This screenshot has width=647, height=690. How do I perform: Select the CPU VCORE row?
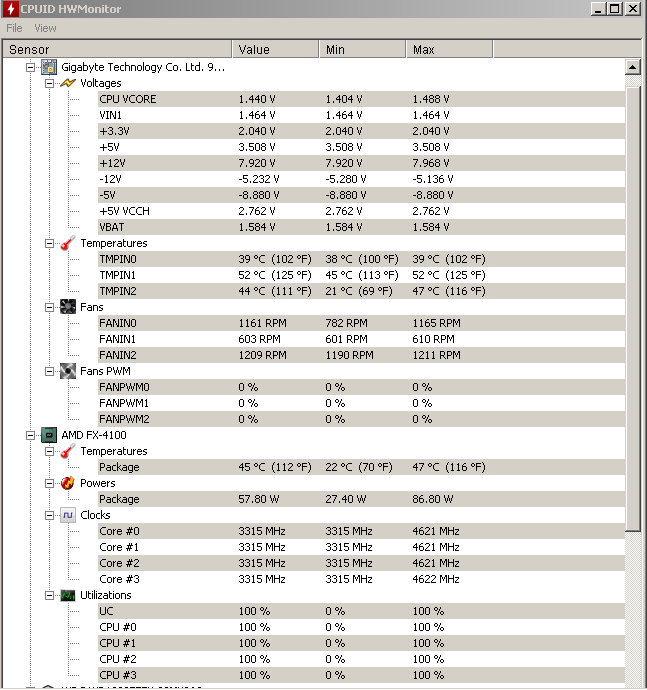[361, 99]
